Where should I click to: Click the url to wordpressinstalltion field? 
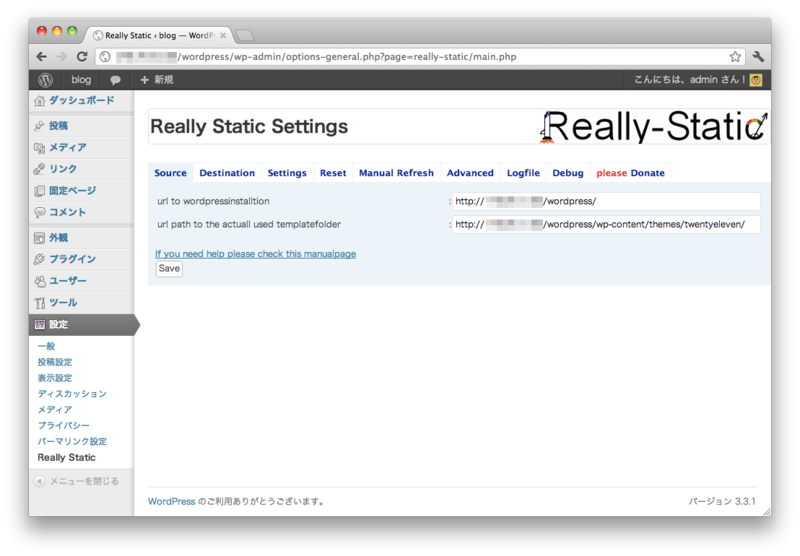click(x=606, y=201)
